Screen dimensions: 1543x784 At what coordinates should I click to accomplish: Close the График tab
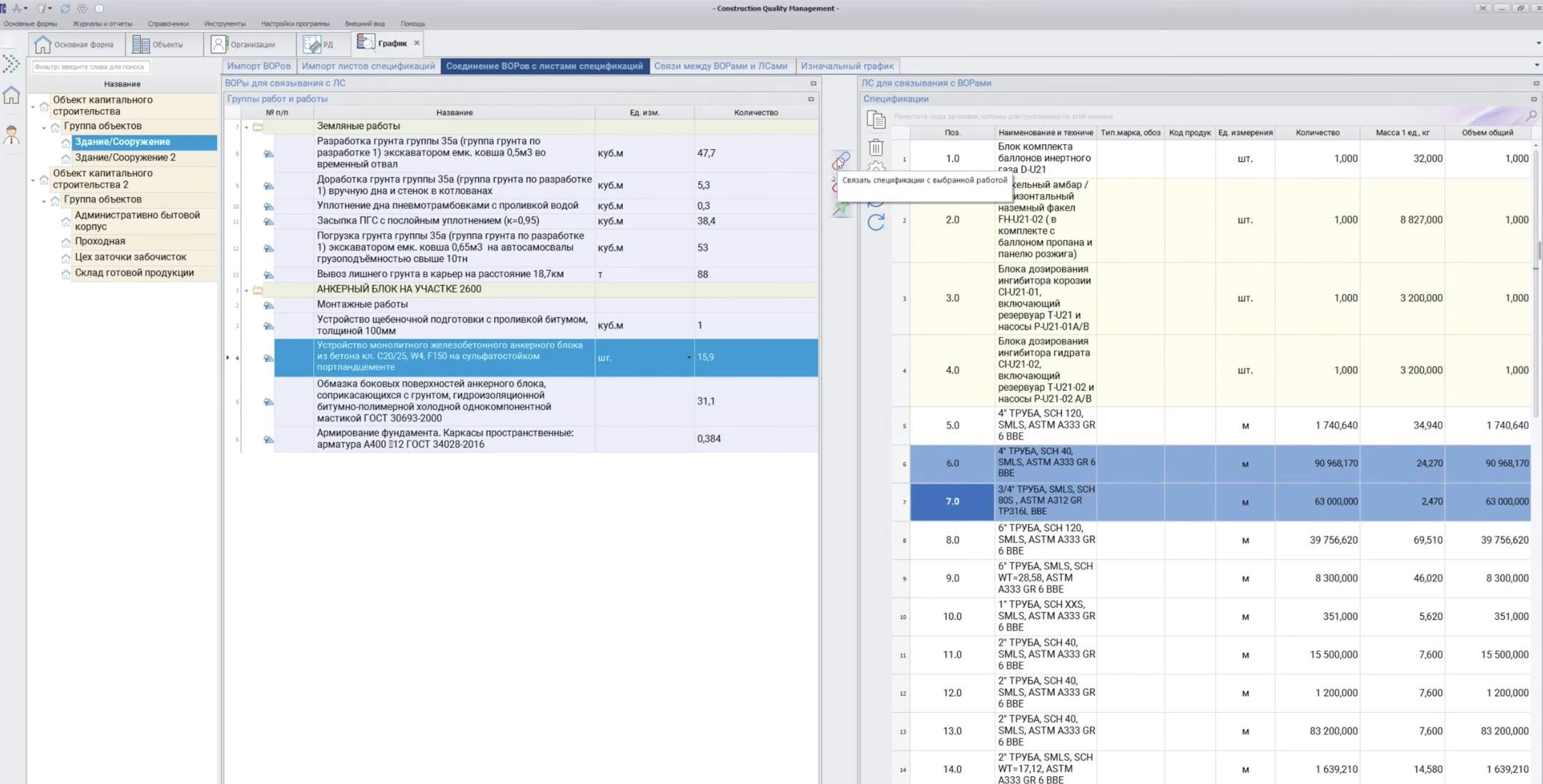click(x=417, y=44)
